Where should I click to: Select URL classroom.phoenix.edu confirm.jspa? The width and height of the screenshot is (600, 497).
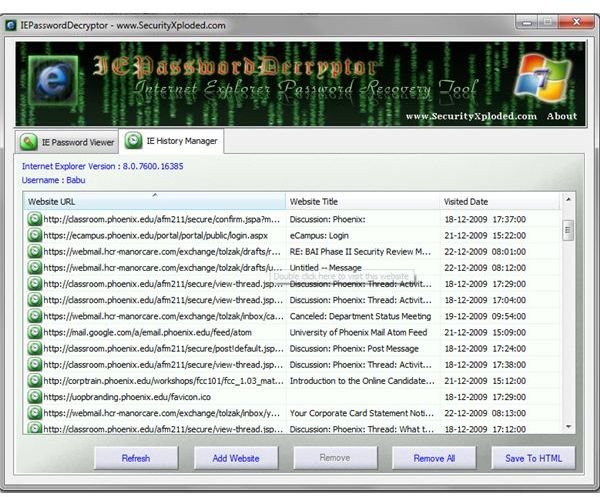tap(161, 219)
